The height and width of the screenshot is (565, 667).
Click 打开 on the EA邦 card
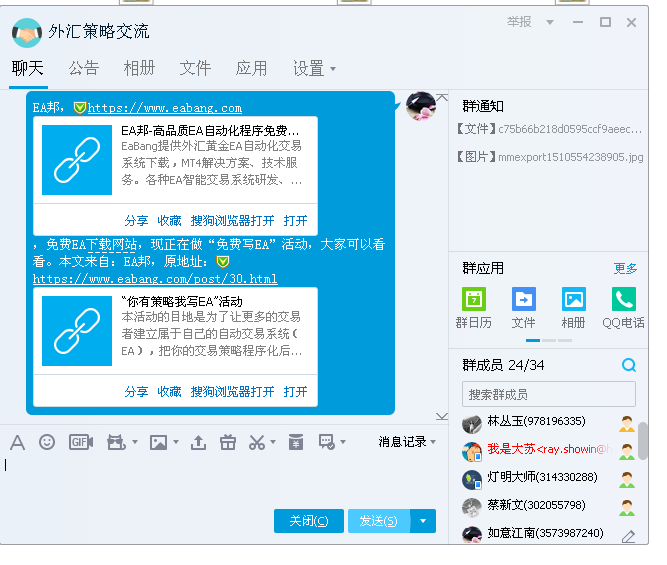pos(296,221)
